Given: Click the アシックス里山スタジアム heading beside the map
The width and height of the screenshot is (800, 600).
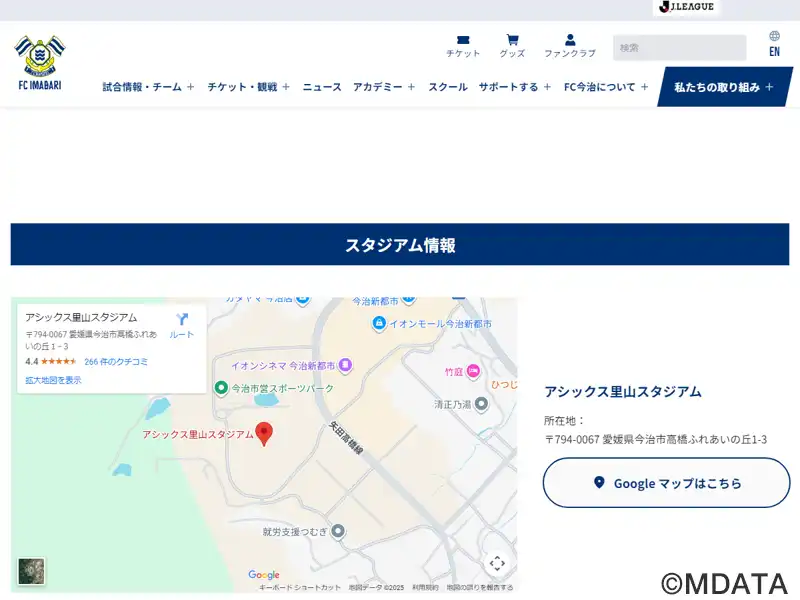Looking at the screenshot, I should [623, 392].
